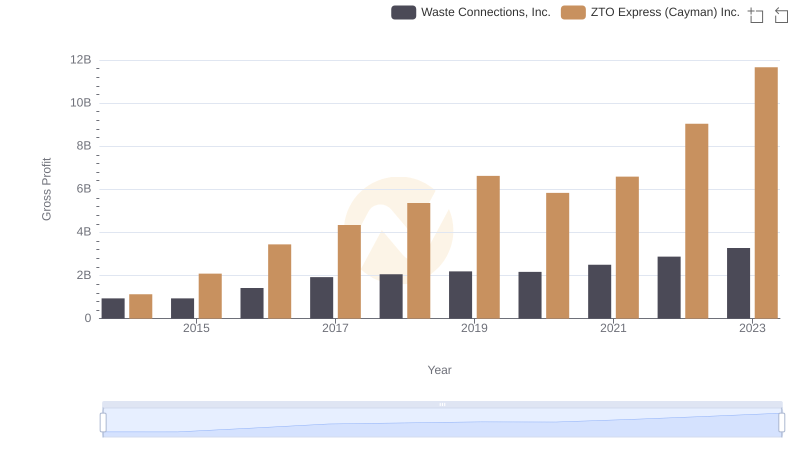Click the Gross Profit axis title
The height and width of the screenshot is (461, 800).
coord(46,189)
